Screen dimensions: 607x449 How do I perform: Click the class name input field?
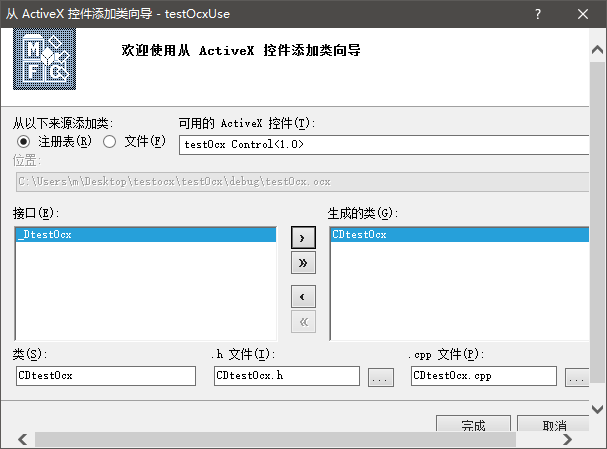pos(105,376)
